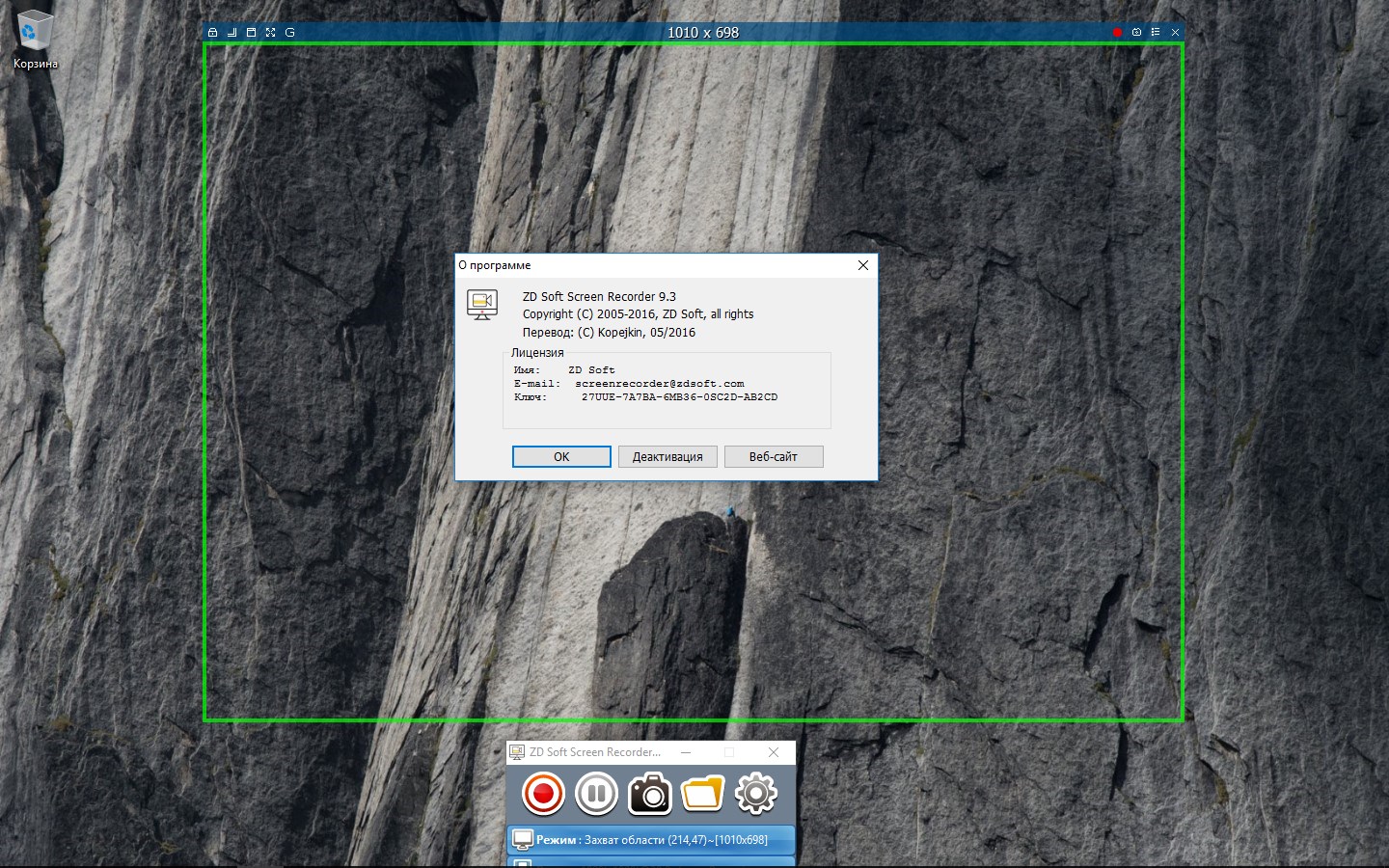
Task: Click the G icon on capture bar
Action: [x=289, y=33]
